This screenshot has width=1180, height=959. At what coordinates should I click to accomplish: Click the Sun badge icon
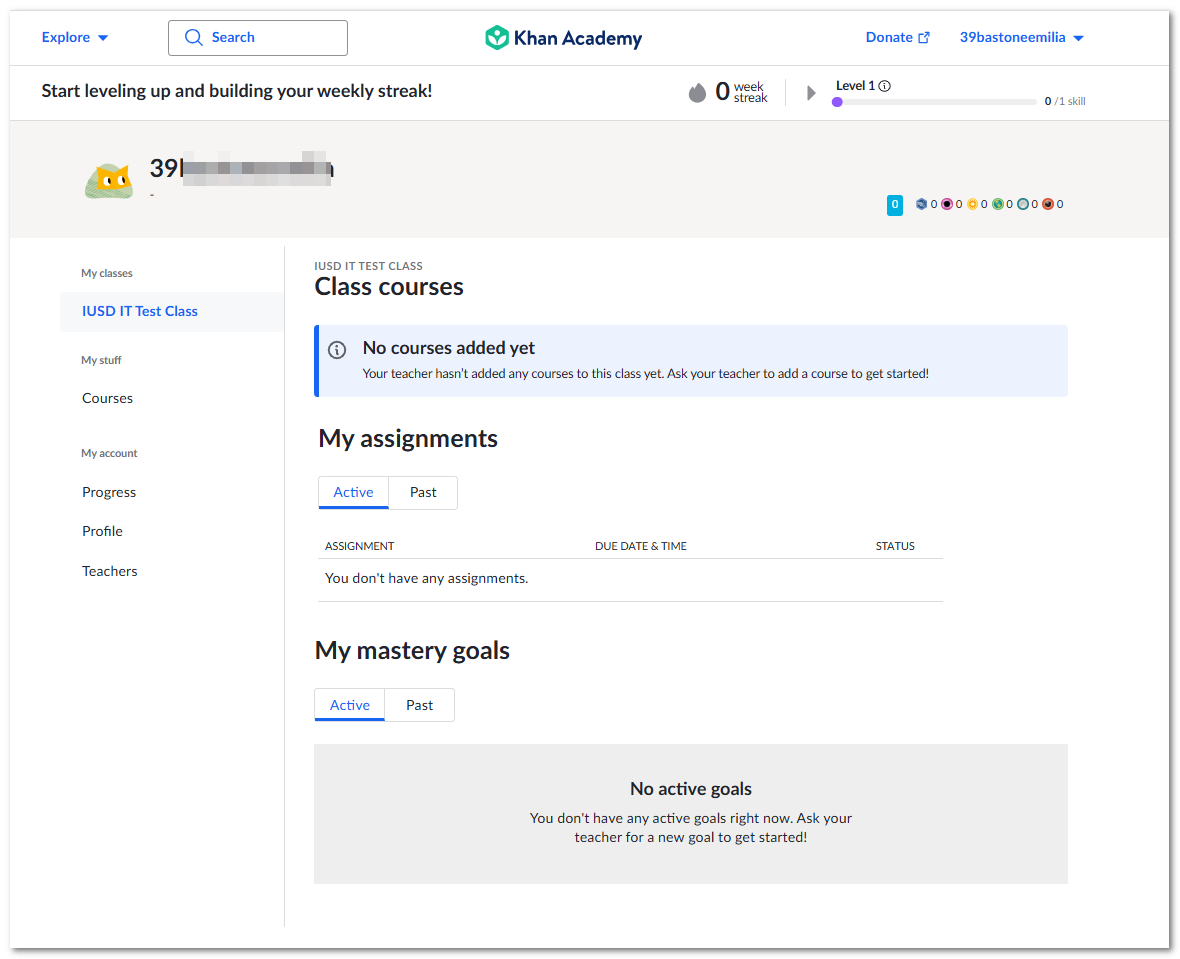(x=972, y=204)
